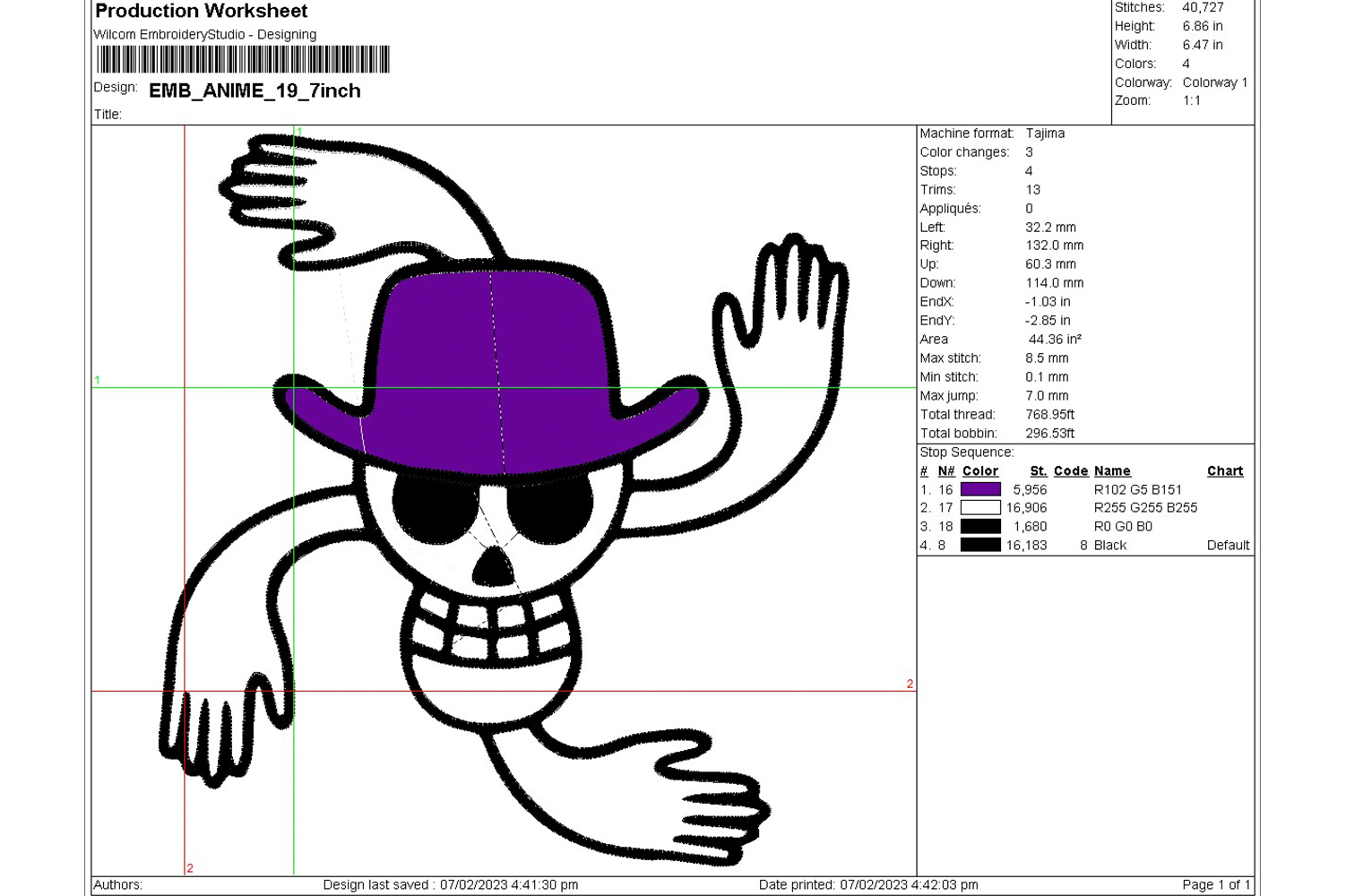Click the red marker 2 at right edge
The height and width of the screenshot is (896, 1346).
coord(910,684)
